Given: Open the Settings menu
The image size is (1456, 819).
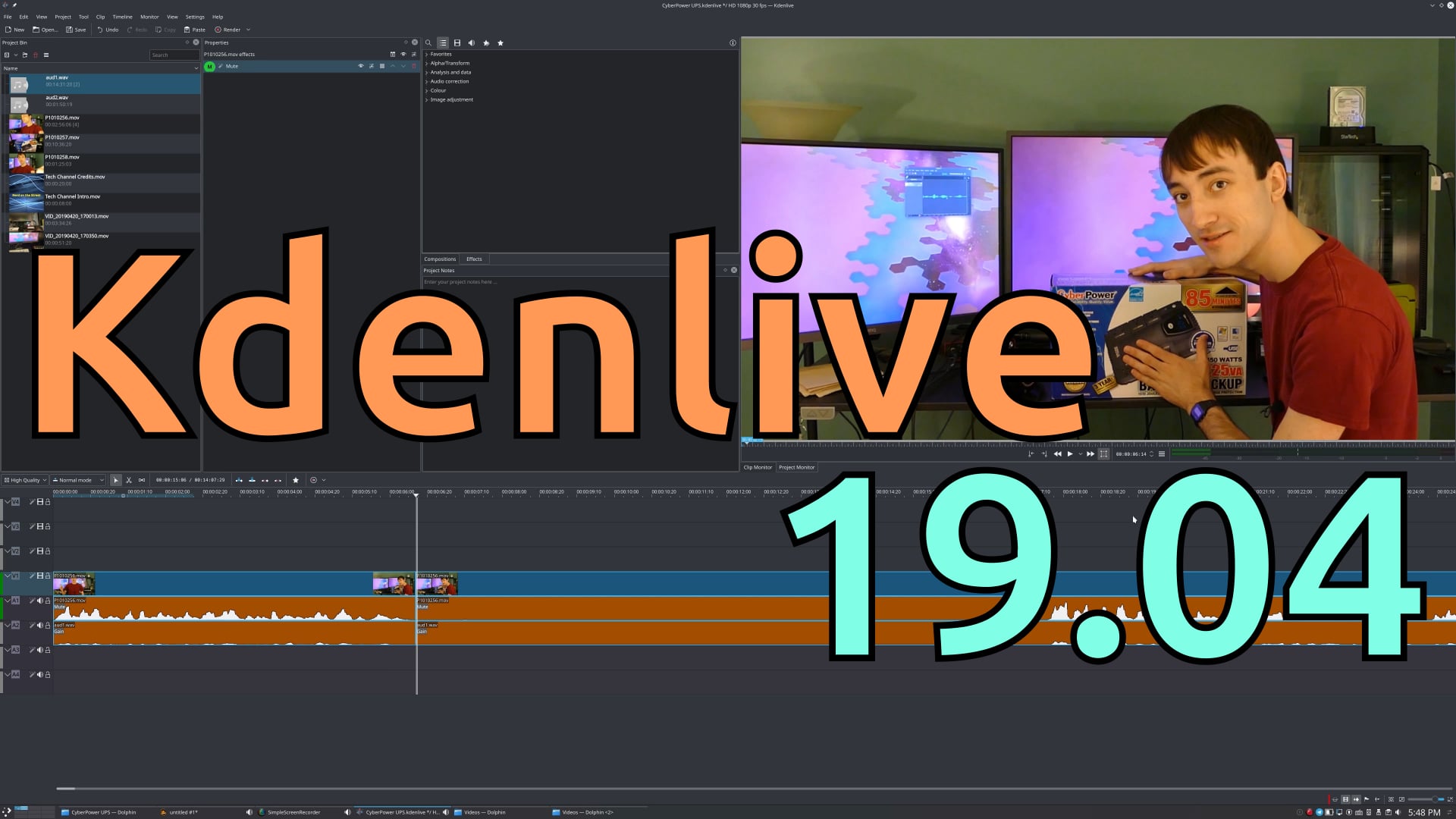Looking at the screenshot, I should click(195, 17).
